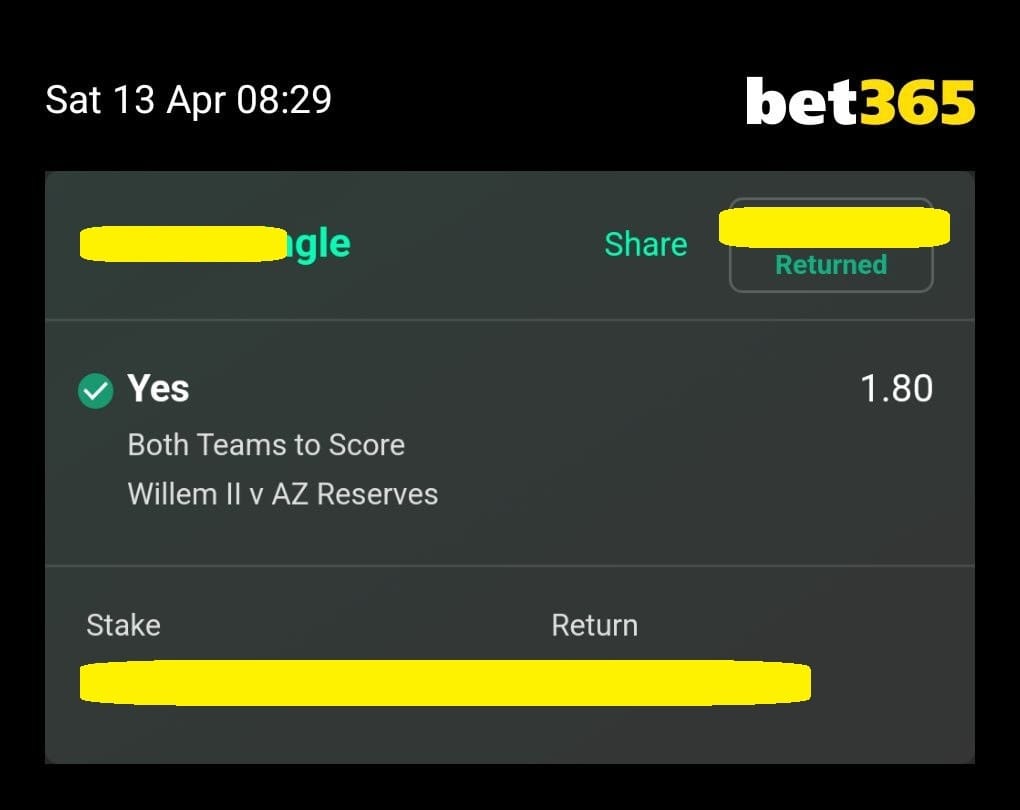
Task: Click the 1.80 odds value
Action: pyautogui.click(x=896, y=388)
